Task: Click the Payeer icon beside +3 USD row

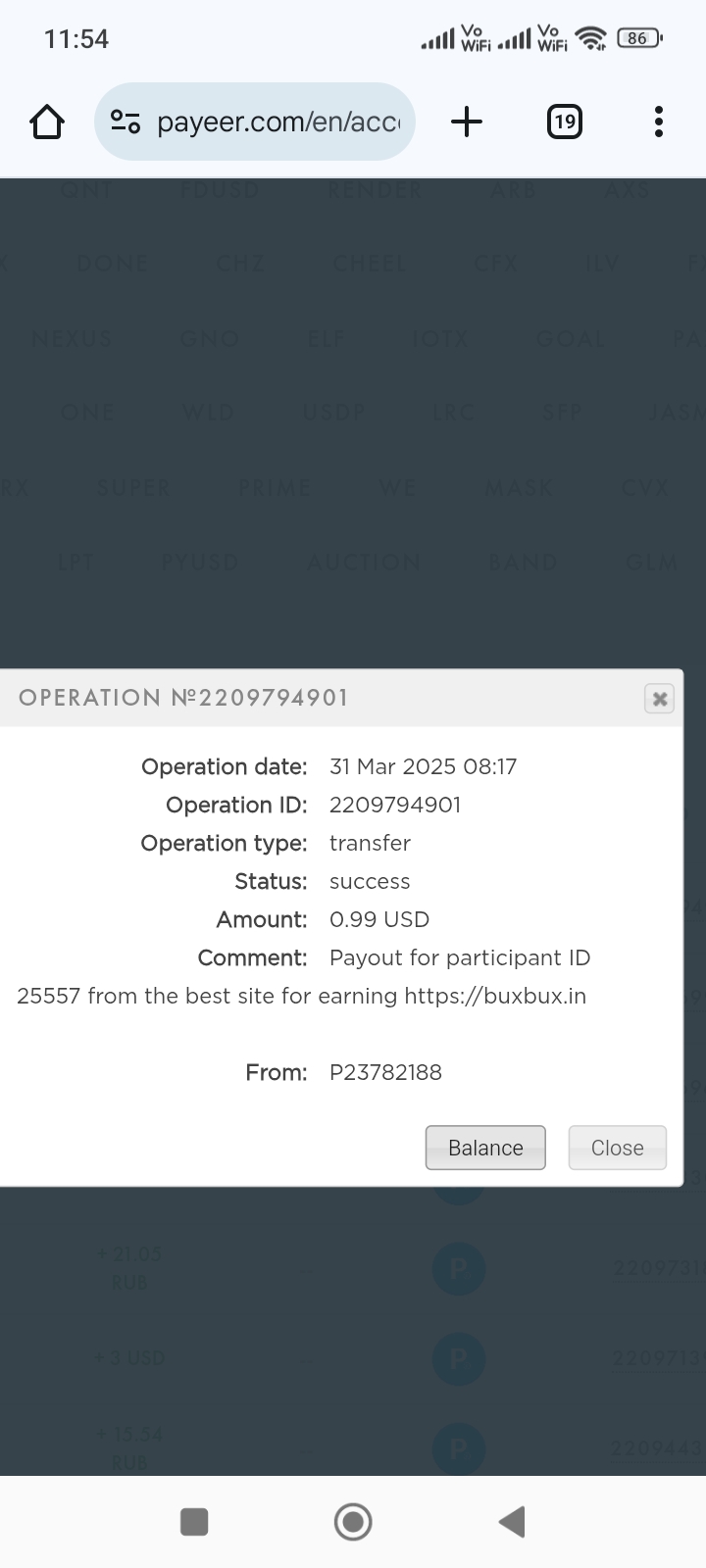Action: click(x=458, y=1358)
